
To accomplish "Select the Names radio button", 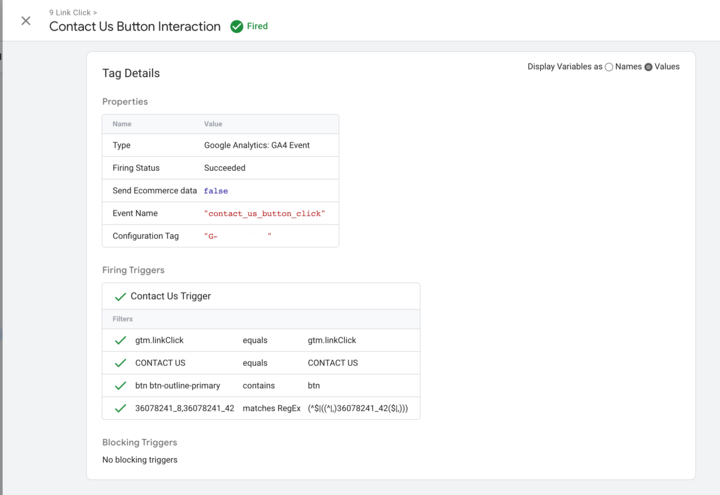I will coord(609,67).
